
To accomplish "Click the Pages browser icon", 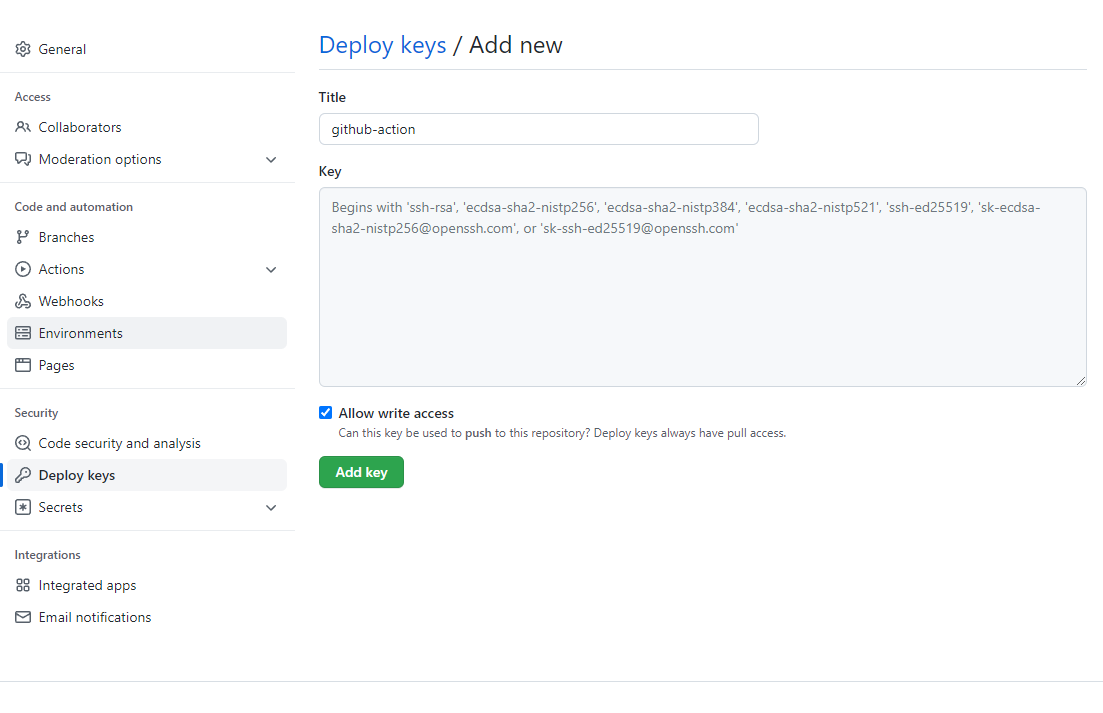I will [23, 365].
